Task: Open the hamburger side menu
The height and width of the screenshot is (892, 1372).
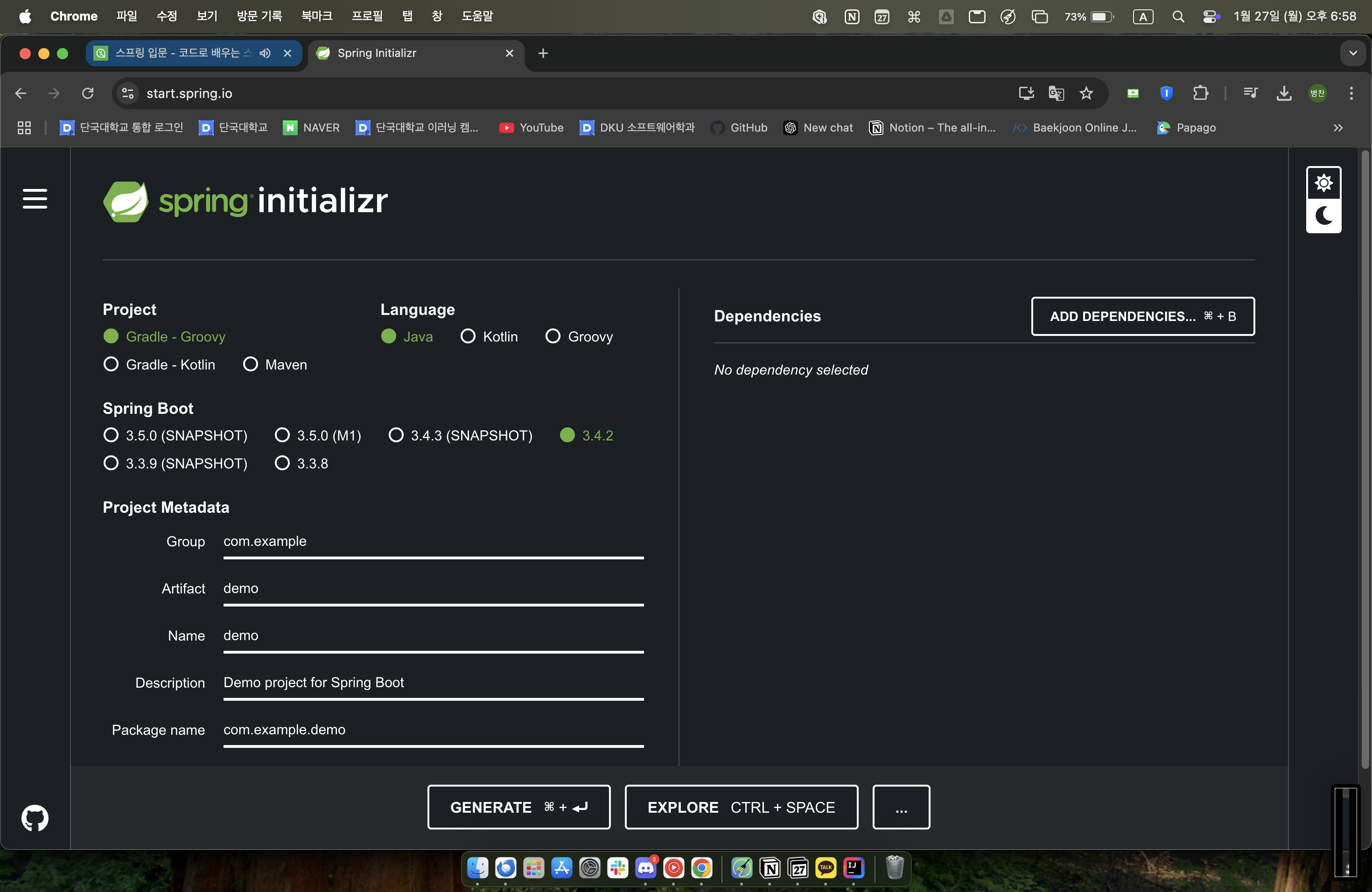Action: 35,199
